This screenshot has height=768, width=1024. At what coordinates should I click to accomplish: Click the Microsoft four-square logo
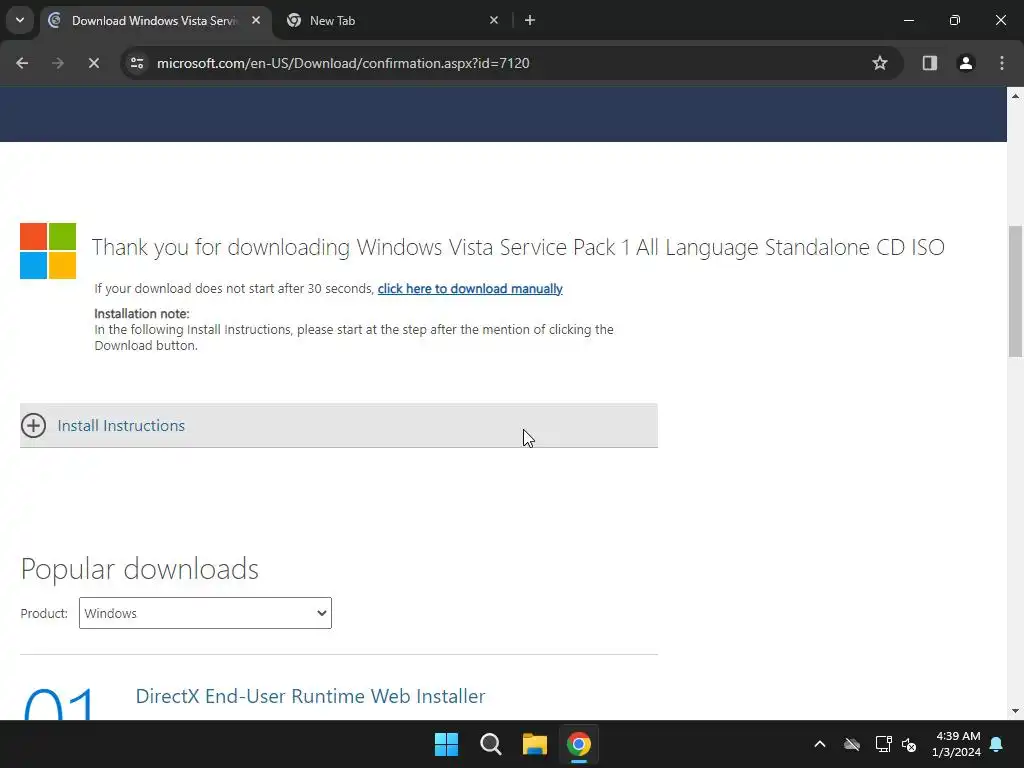(x=48, y=251)
